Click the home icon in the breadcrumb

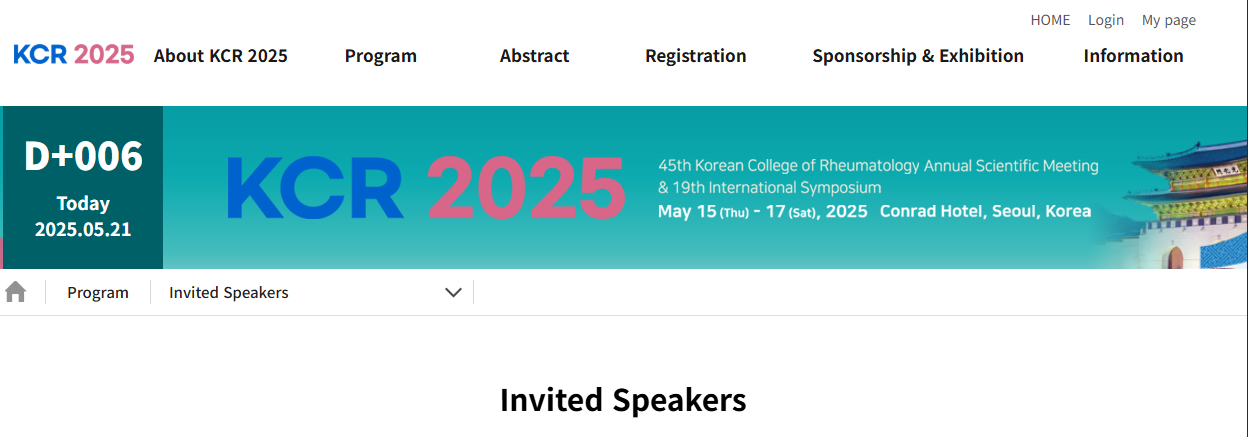click(16, 292)
